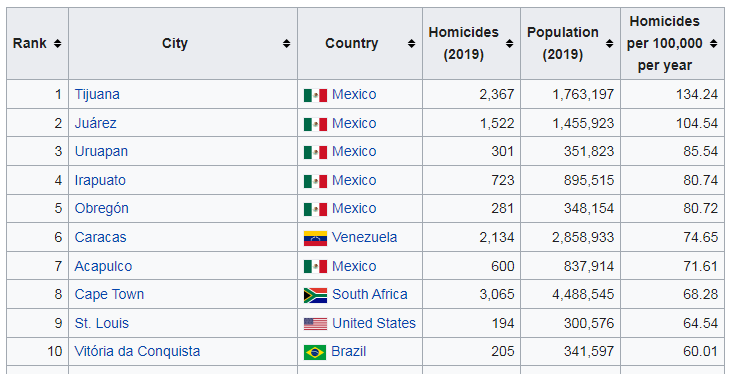739x374 pixels.
Task: Open the Juárez city link
Action: 96,123
